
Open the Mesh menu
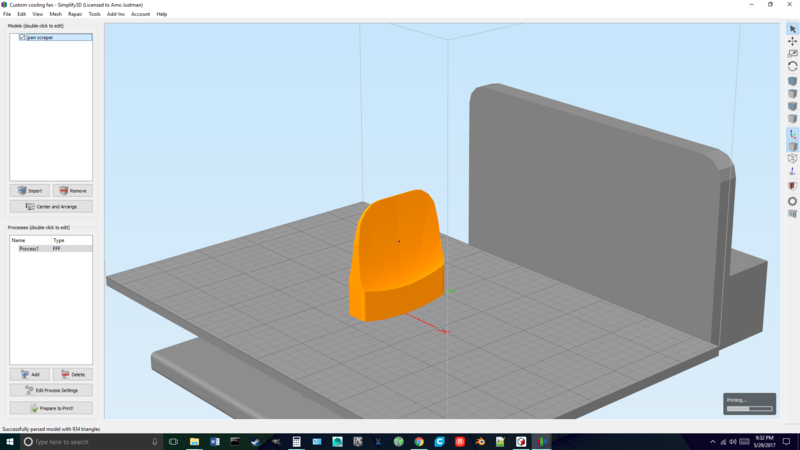coord(55,14)
